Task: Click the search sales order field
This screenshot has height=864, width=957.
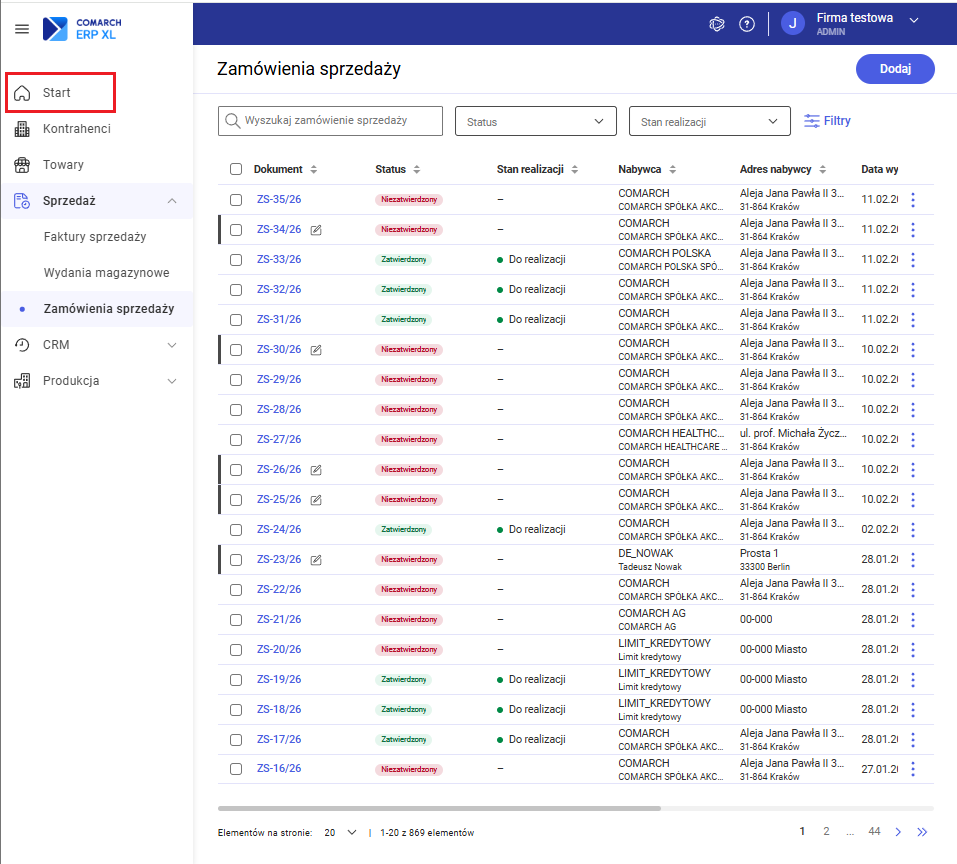Action: point(330,121)
